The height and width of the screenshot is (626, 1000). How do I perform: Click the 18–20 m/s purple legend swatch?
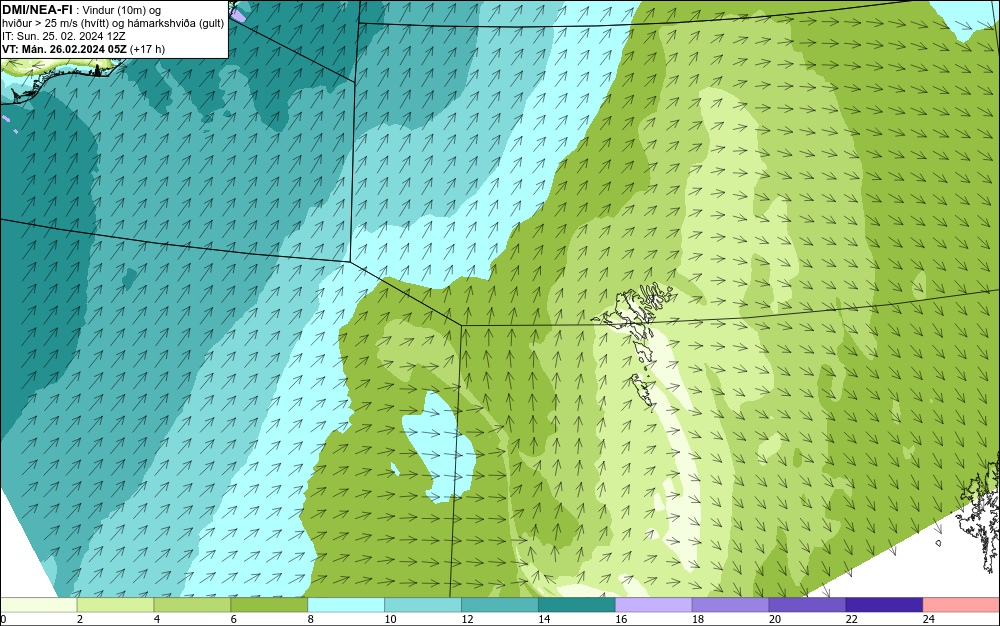coord(730,604)
